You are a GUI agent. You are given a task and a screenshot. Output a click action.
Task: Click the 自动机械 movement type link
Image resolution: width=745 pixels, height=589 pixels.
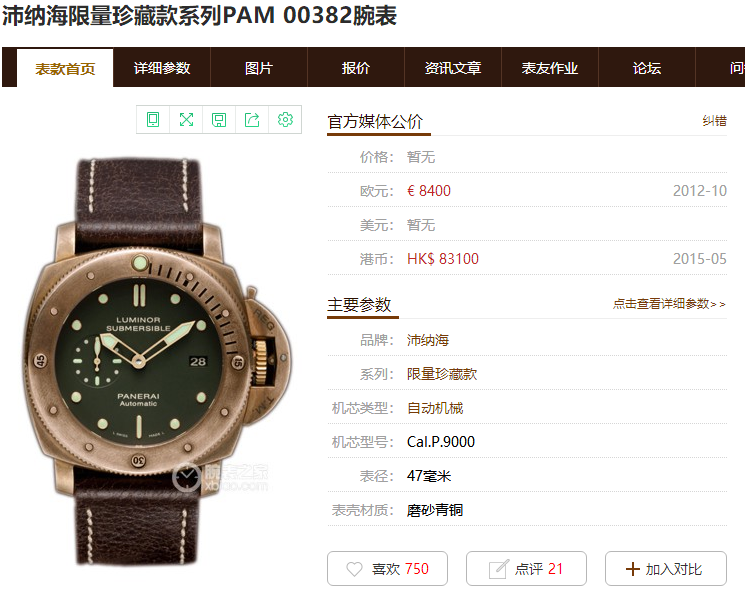(x=435, y=408)
